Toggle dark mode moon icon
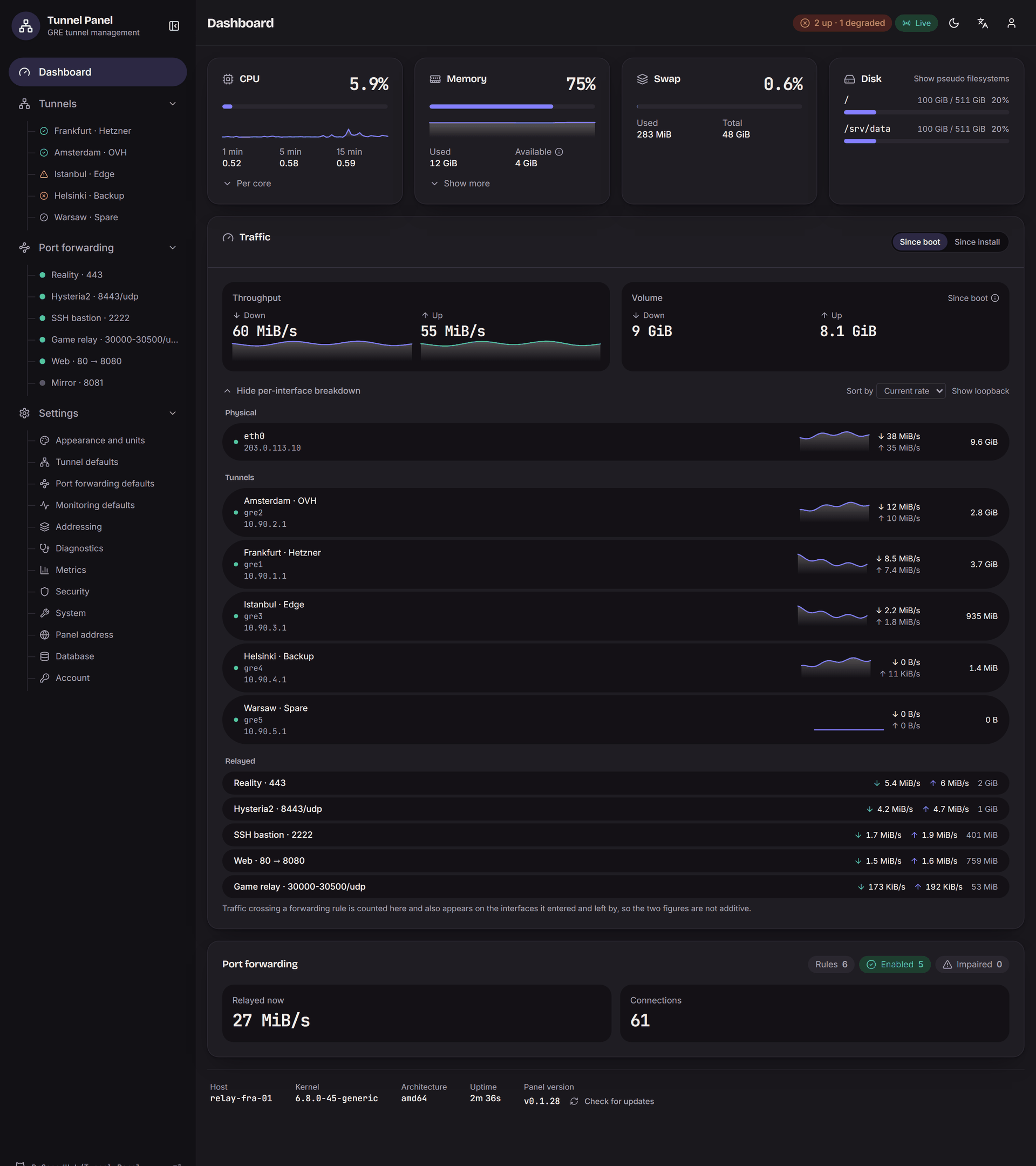The height and width of the screenshot is (1166, 1036). (954, 23)
